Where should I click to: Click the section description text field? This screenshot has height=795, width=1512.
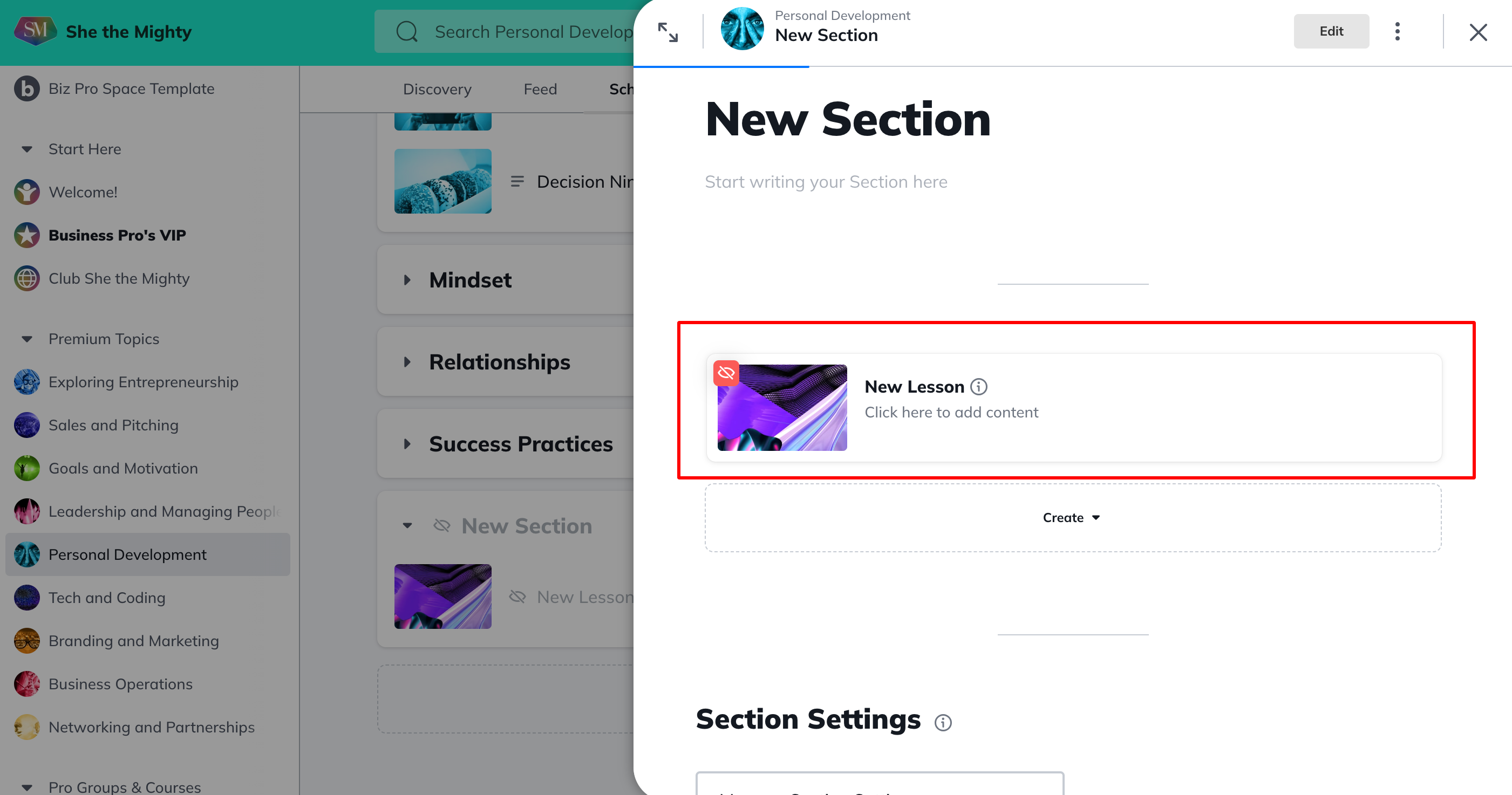pos(826,182)
